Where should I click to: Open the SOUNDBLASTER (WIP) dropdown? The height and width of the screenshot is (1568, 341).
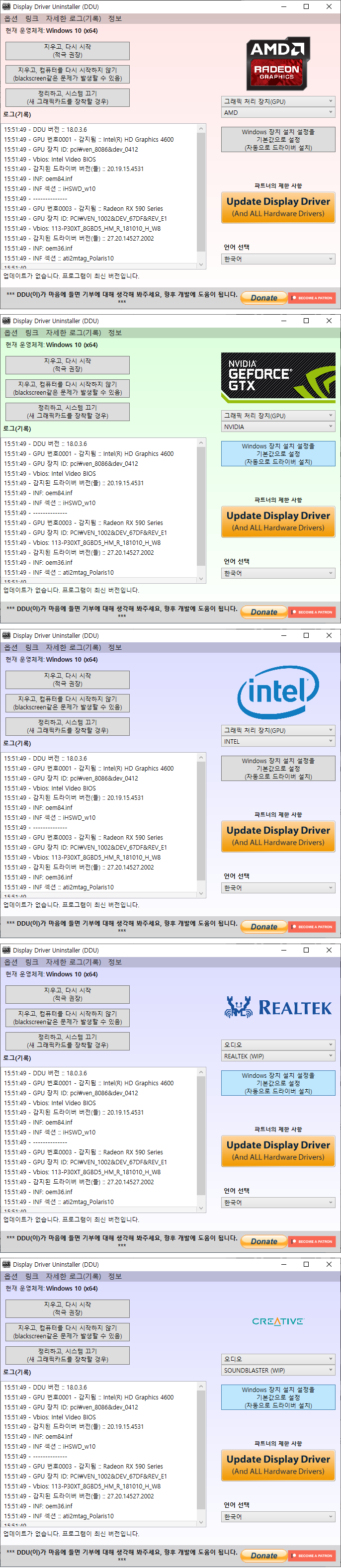click(278, 1370)
